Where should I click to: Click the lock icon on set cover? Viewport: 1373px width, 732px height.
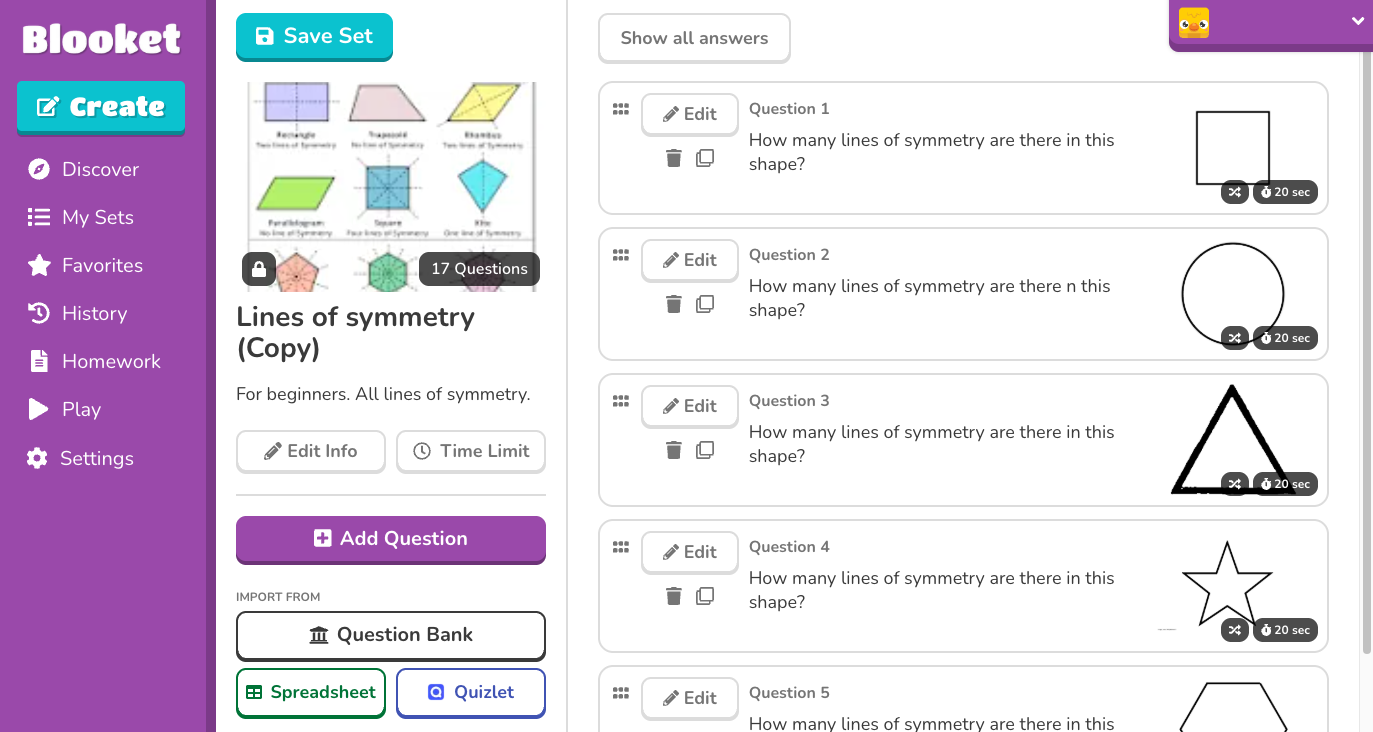(259, 269)
